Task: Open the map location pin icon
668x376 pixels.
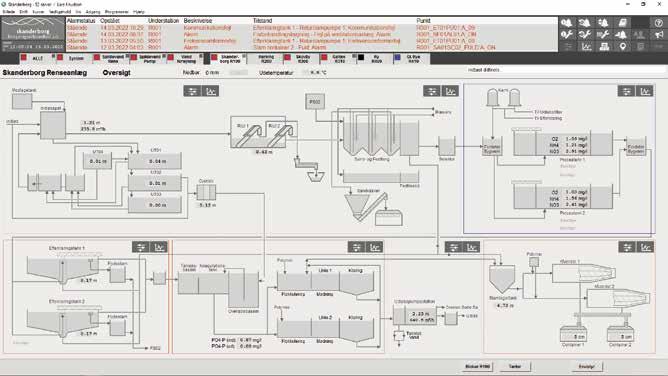Action: coord(622,47)
